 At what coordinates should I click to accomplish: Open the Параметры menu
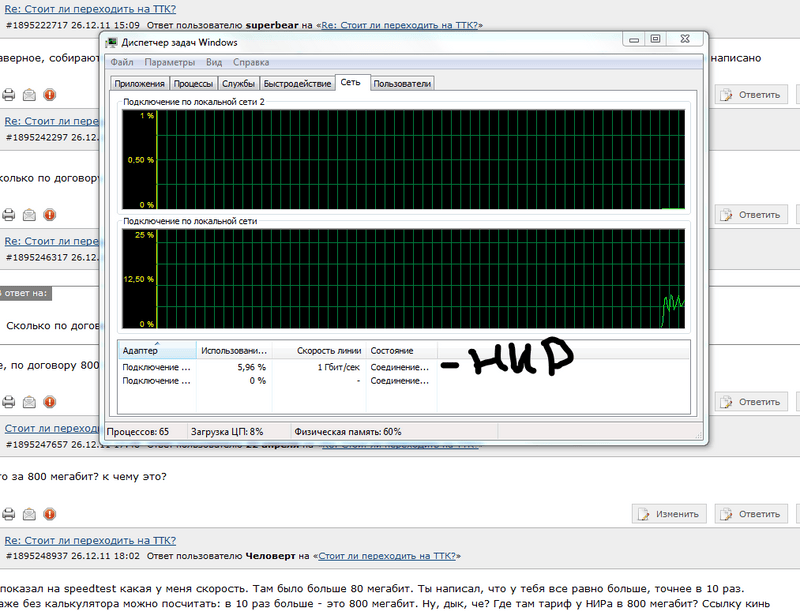[169, 62]
